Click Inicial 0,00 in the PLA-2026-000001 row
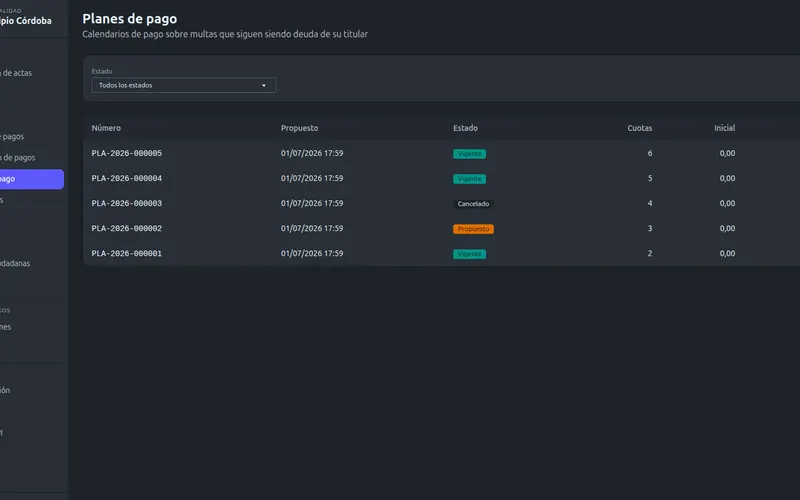Viewport: 800px width, 500px height. click(727, 253)
